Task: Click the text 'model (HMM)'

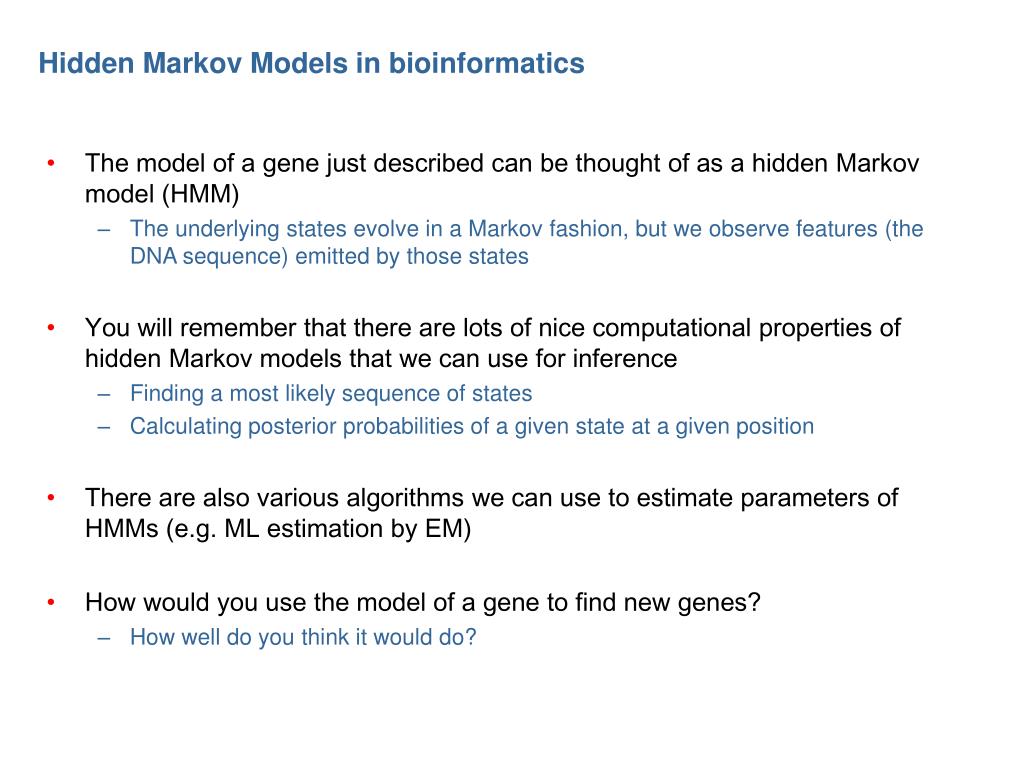Action: tap(162, 194)
